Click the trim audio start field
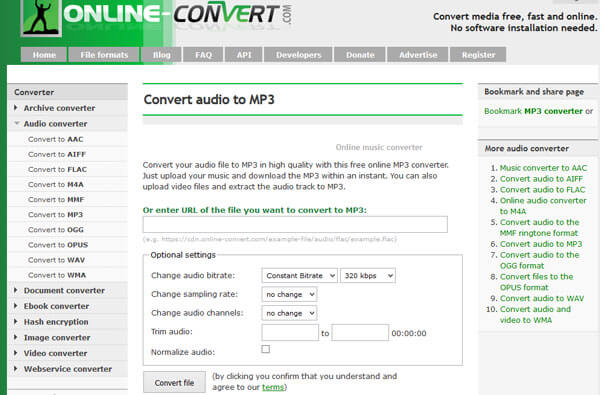The height and width of the screenshot is (395, 600). 290,332
